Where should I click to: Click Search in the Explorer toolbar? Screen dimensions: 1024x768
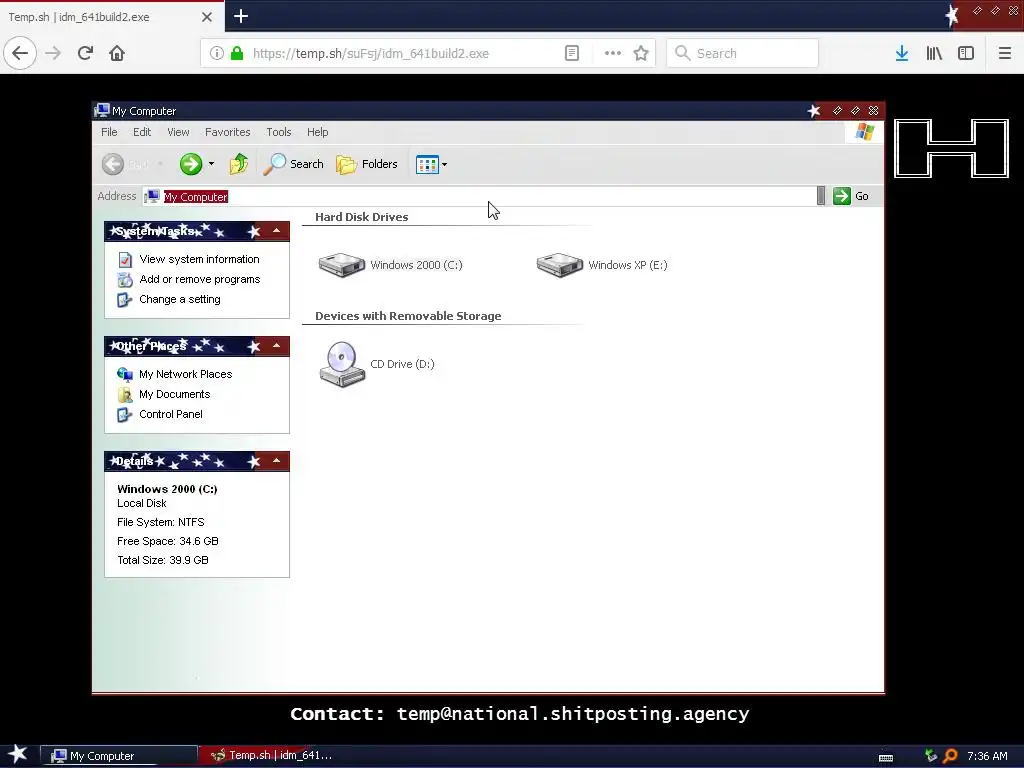pyautogui.click(x=293, y=164)
